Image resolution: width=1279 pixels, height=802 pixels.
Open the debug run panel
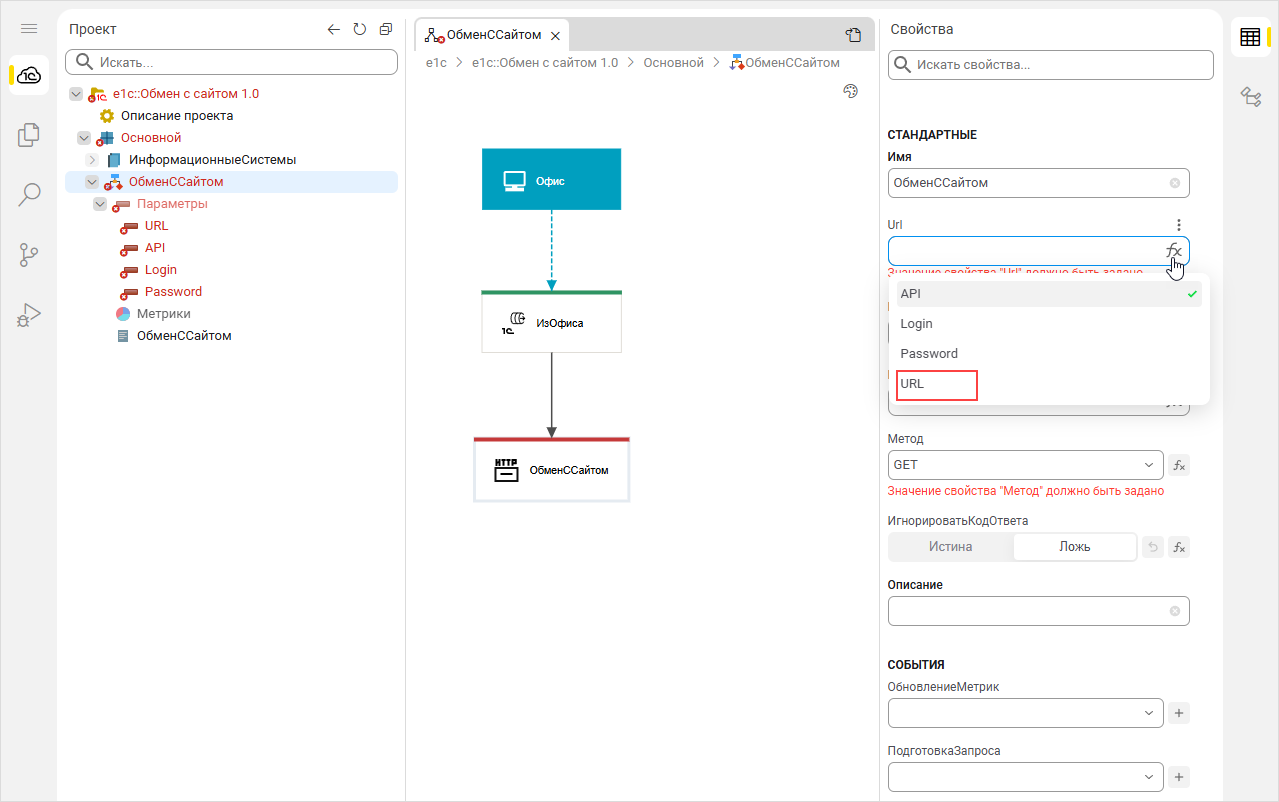coord(29,315)
